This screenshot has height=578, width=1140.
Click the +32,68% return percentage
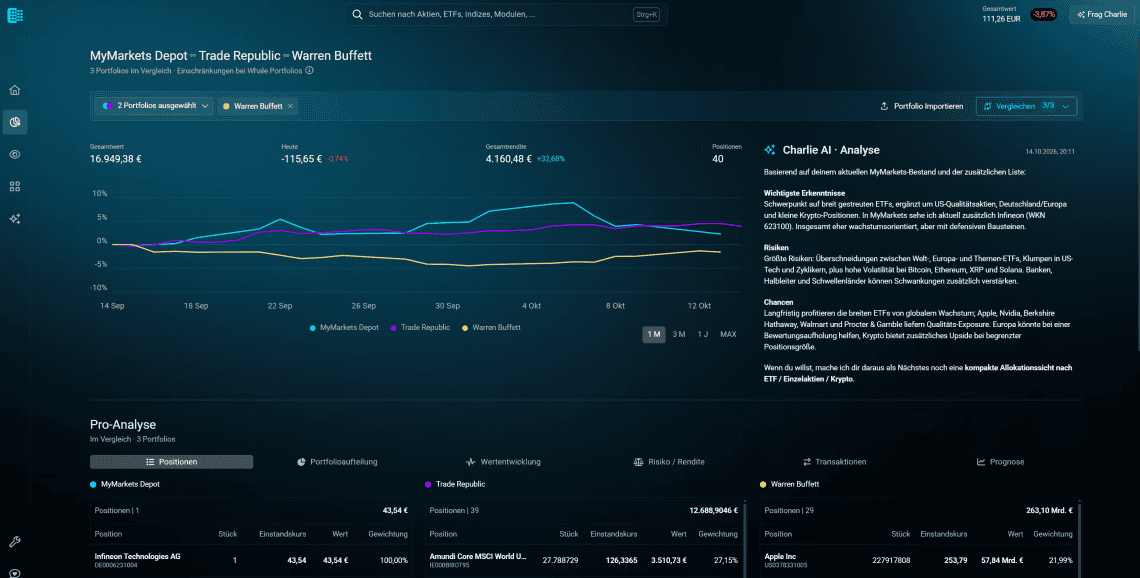[550, 159]
